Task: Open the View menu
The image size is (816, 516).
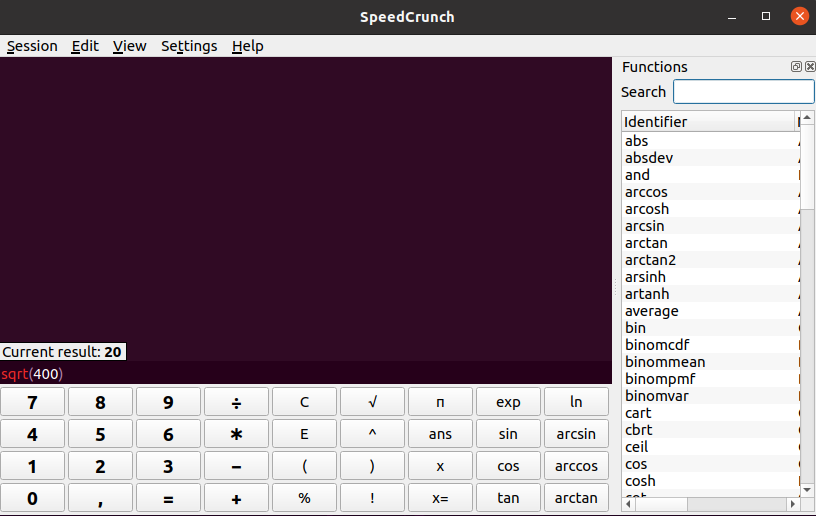Action: (130, 46)
